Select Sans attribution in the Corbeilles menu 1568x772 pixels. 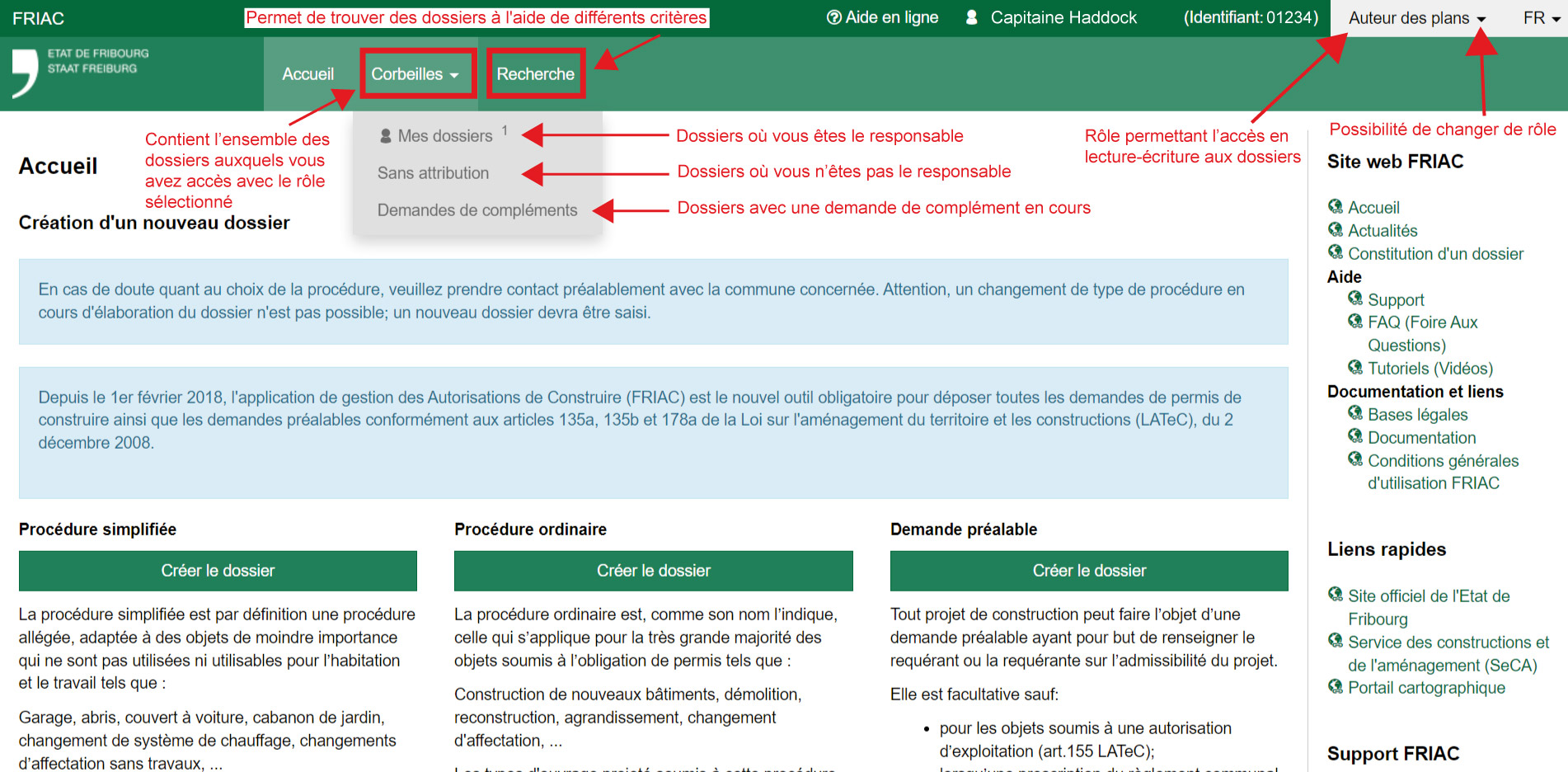coord(433,173)
